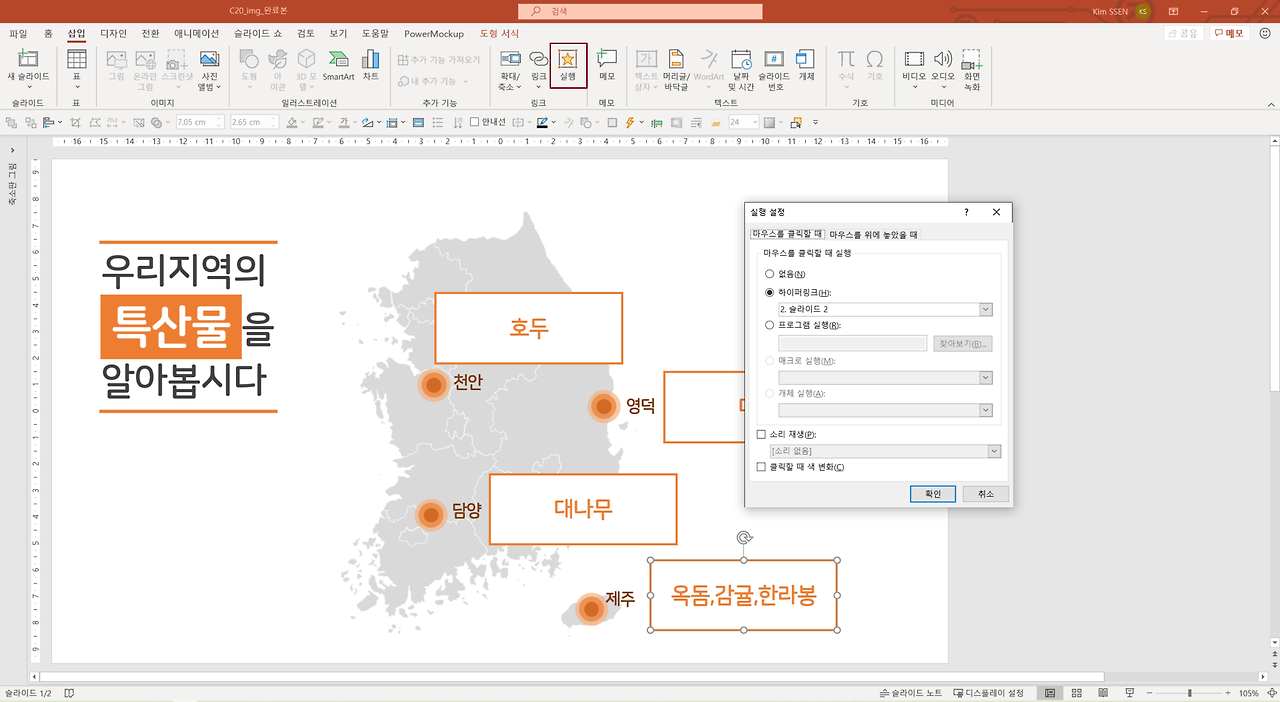Image resolution: width=1280 pixels, height=702 pixels.
Task: Click the lightning bolt icon in quick toolbar
Action: click(x=629, y=122)
